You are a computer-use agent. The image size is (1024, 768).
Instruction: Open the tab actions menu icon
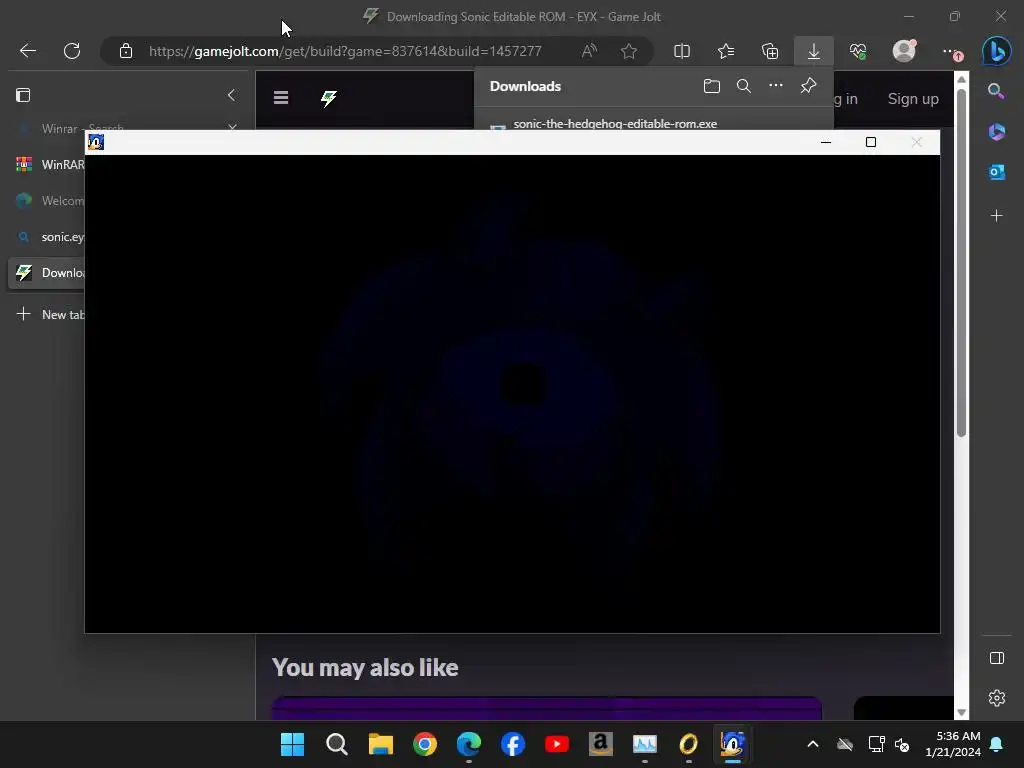[23, 95]
